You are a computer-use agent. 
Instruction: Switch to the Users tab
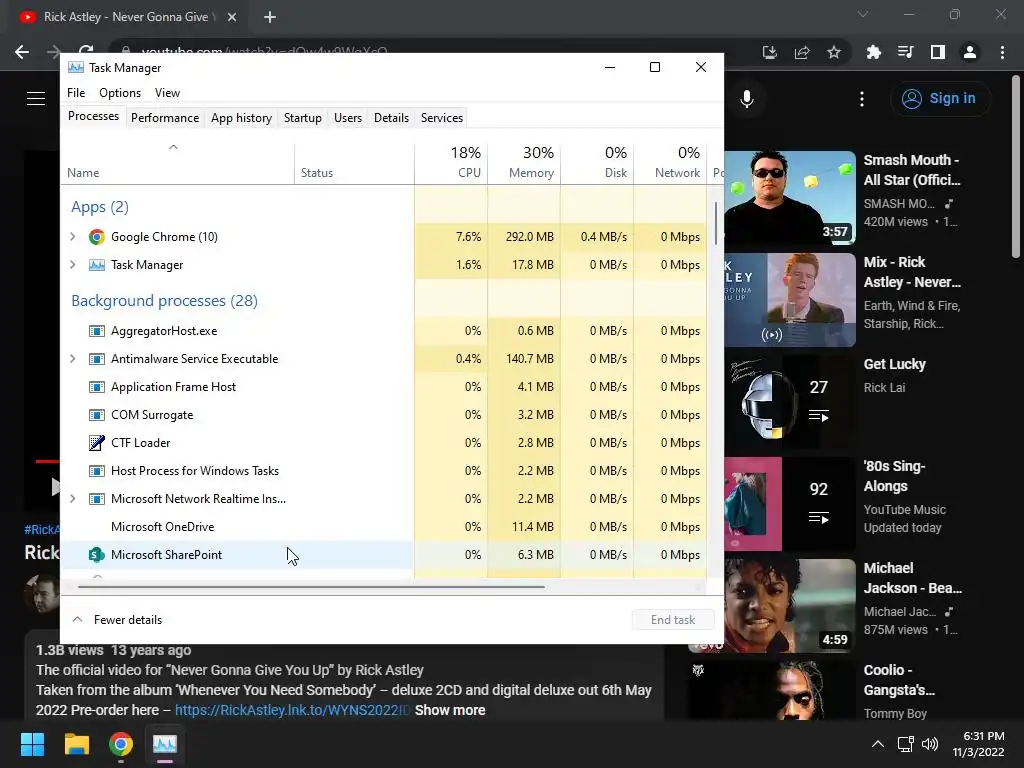(347, 118)
